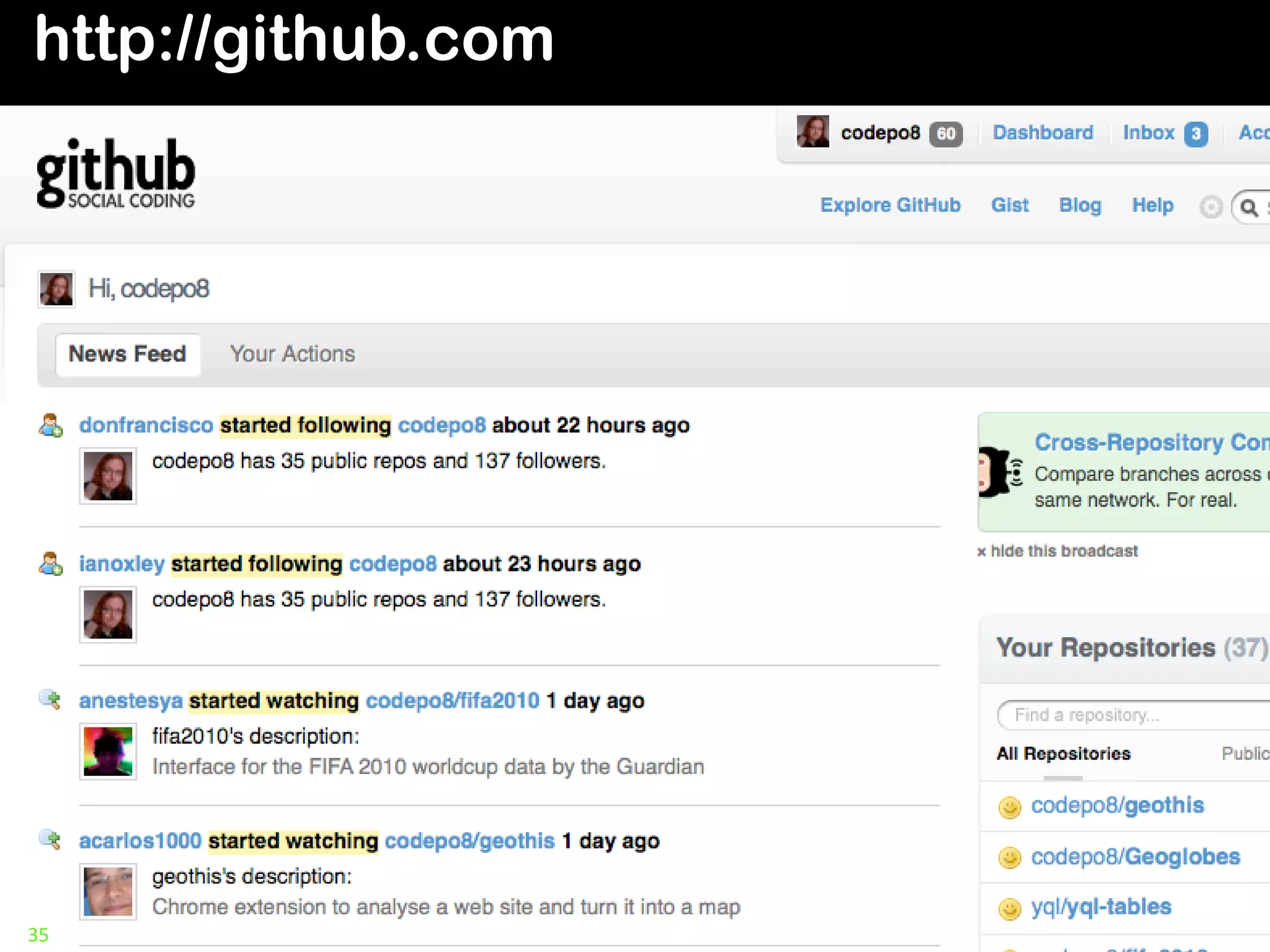The image size is (1270, 952).
Task: Open codepo8/geothis in Your Repositories list
Action: click(x=1117, y=806)
